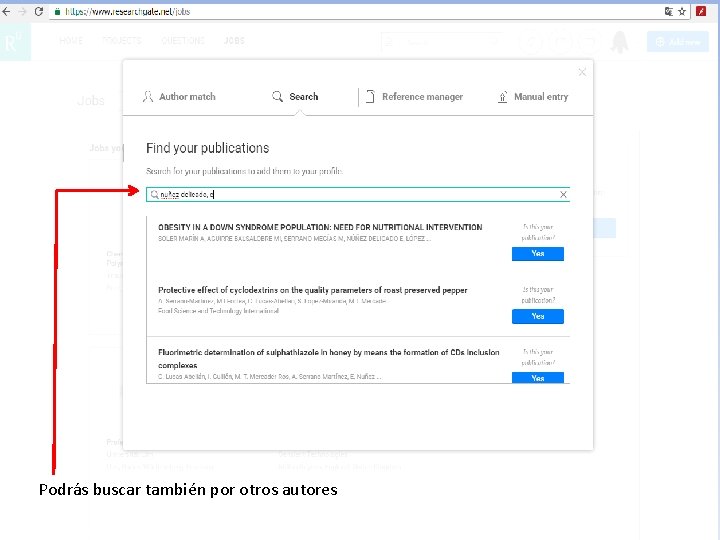Switch to the Search tab
This screenshot has height=540, width=720.
[295, 97]
